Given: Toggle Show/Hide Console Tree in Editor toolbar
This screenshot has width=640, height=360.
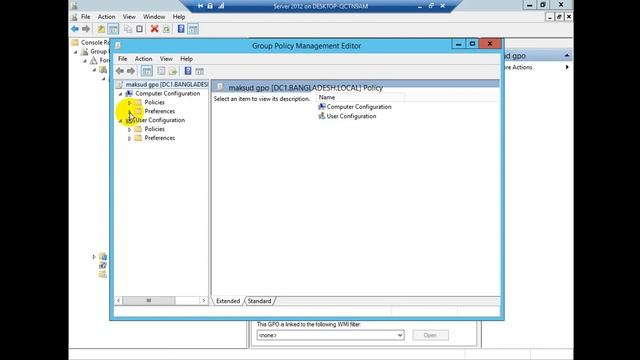Looking at the screenshot, I should tap(147, 71).
